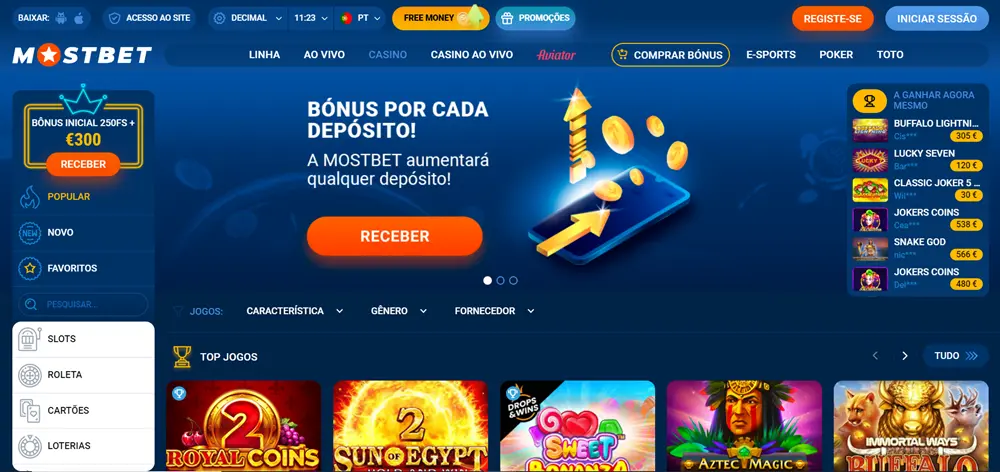1000x472 pixels.
Task: Open the PT language dropdown
Action: click(x=360, y=18)
